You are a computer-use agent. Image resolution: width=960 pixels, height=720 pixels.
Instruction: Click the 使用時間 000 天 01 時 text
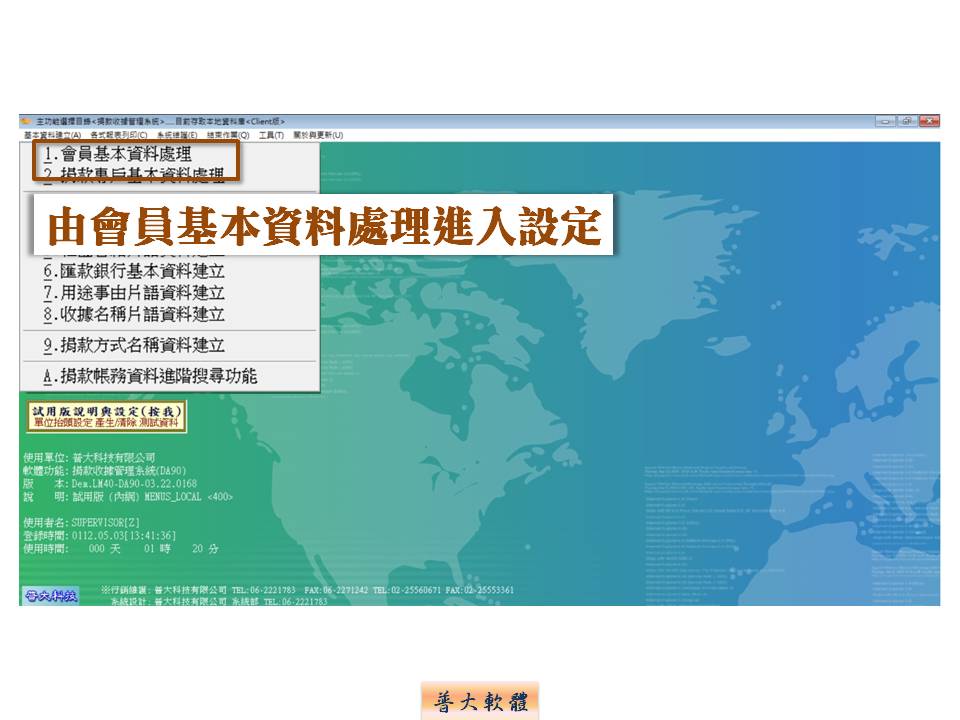pos(121,549)
